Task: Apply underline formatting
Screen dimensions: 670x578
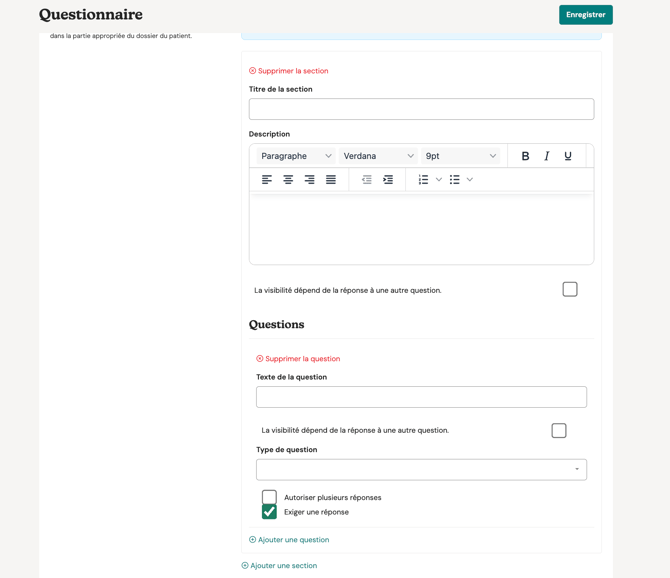Action: click(567, 156)
